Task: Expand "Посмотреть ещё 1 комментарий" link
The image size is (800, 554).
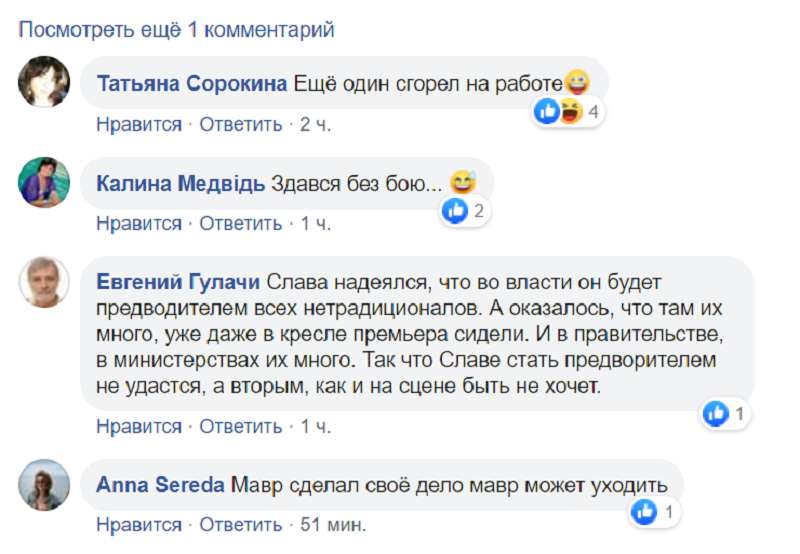Action: pos(177,31)
